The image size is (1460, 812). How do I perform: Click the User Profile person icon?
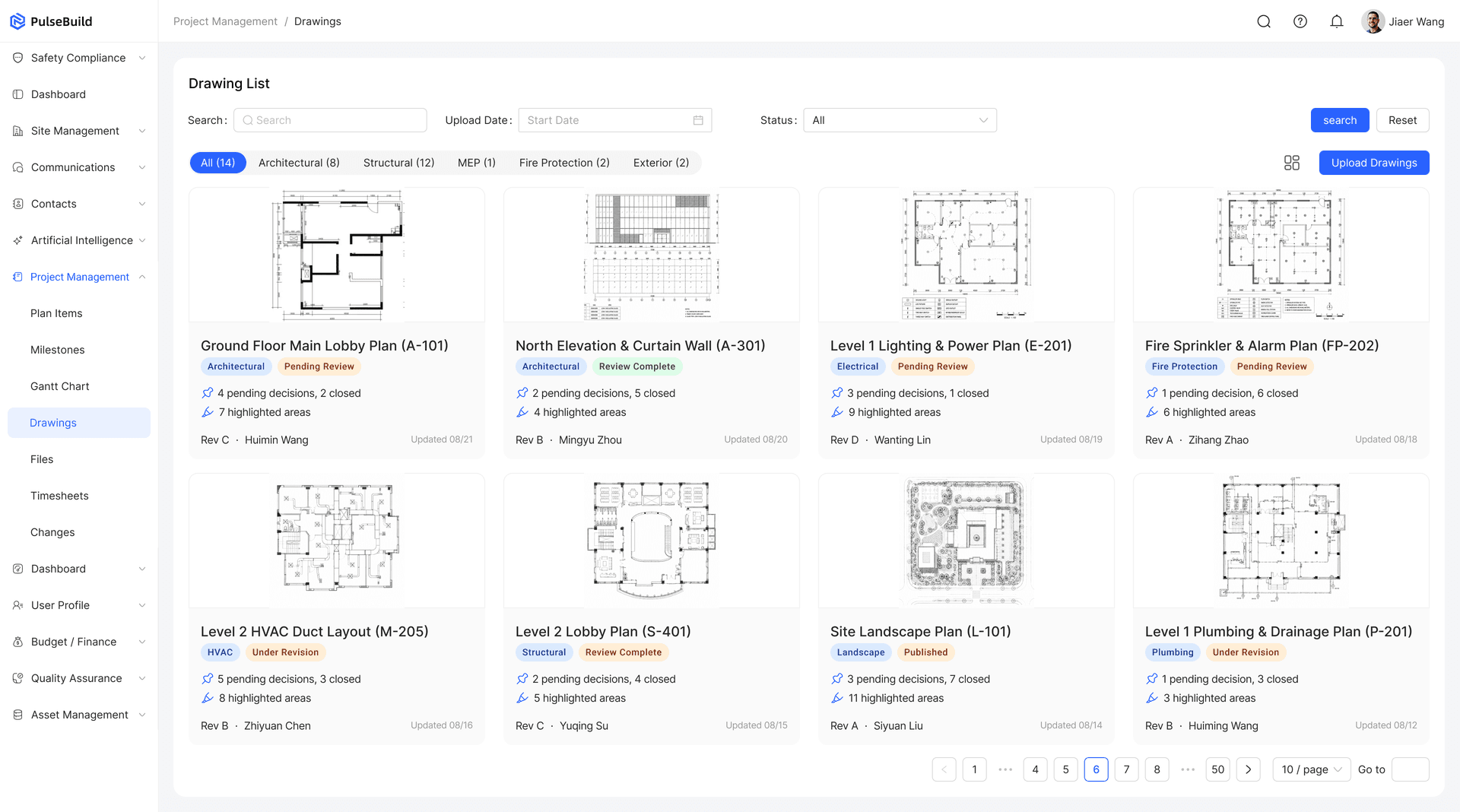pos(17,605)
